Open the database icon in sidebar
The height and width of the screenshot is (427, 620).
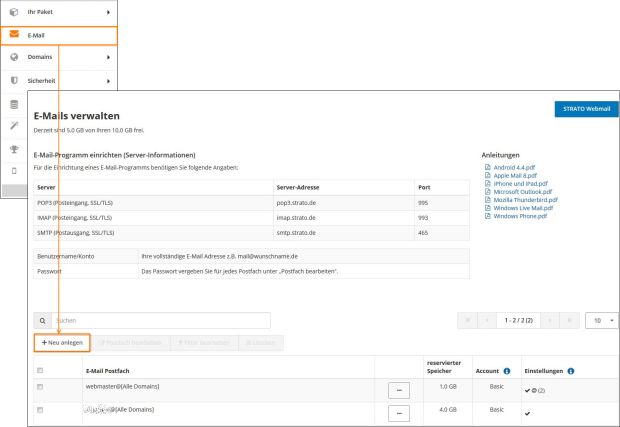coord(14,104)
